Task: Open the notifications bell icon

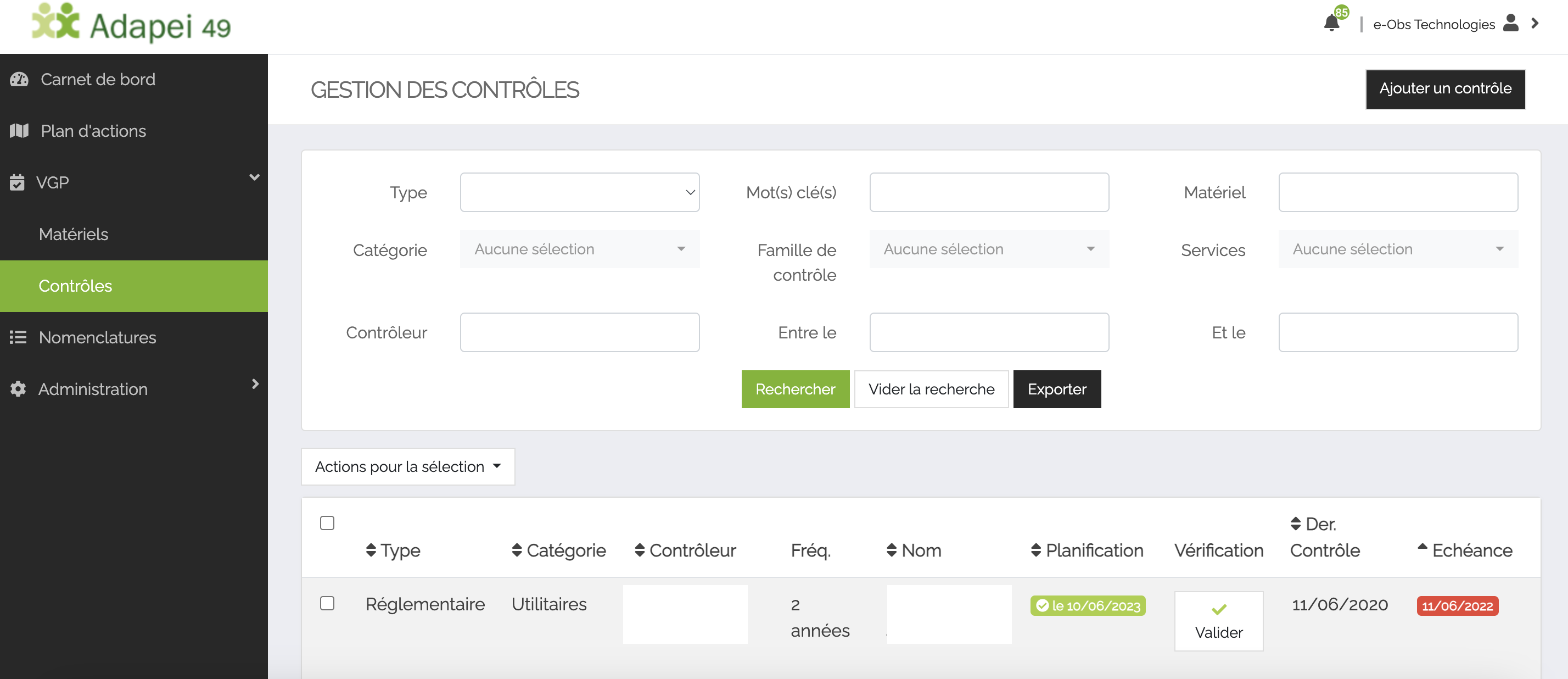Action: (x=1331, y=24)
